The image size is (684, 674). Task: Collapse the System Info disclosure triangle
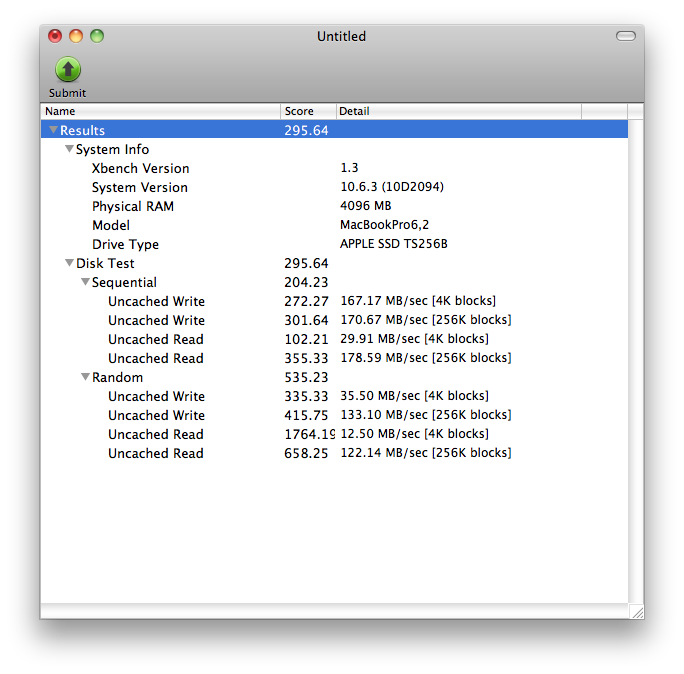coord(69,149)
